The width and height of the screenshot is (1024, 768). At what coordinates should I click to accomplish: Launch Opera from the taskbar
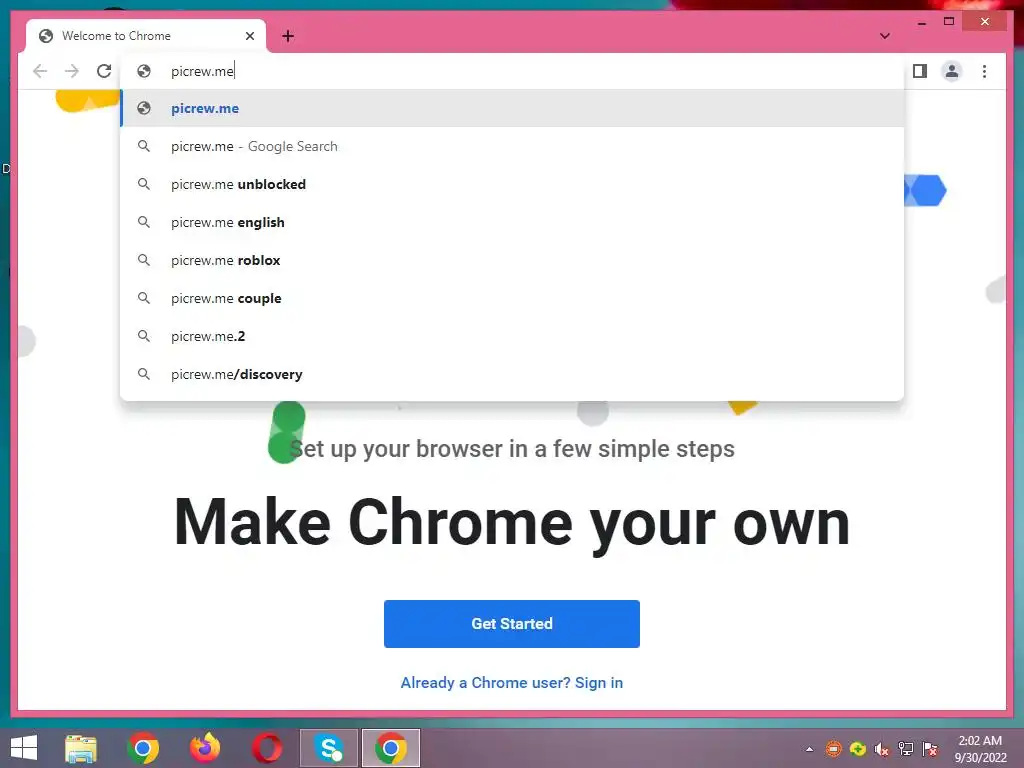coord(267,748)
